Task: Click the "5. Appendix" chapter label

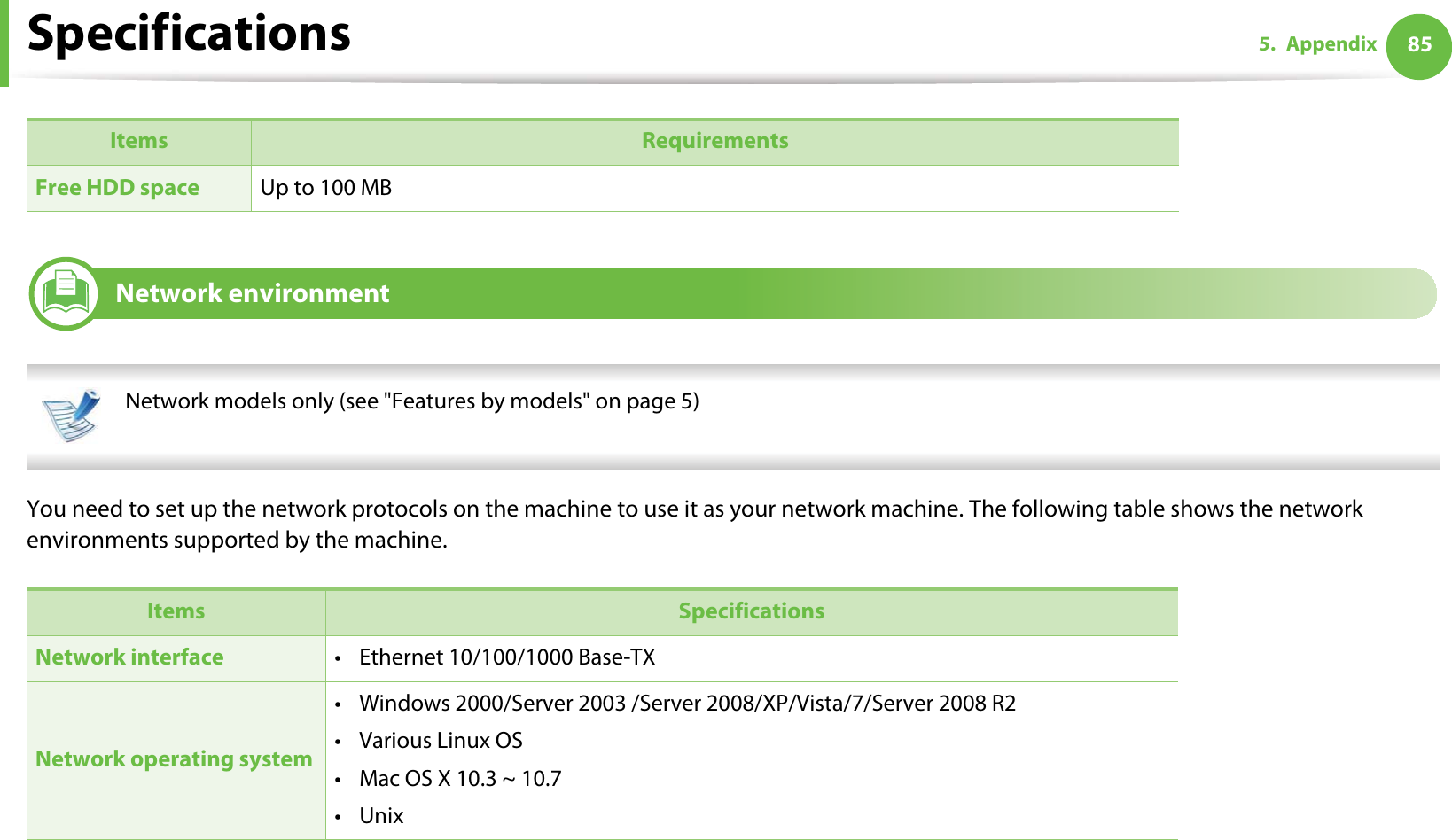Action: pos(1317,44)
